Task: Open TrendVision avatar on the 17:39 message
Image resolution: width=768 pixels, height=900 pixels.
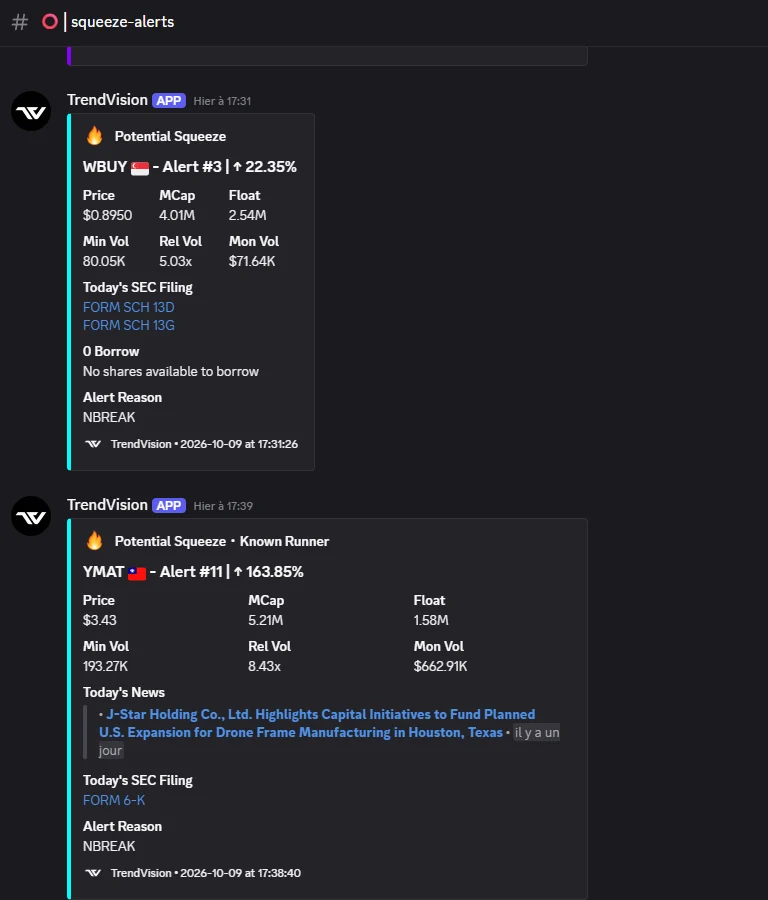Action: pyautogui.click(x=31, y=516)
